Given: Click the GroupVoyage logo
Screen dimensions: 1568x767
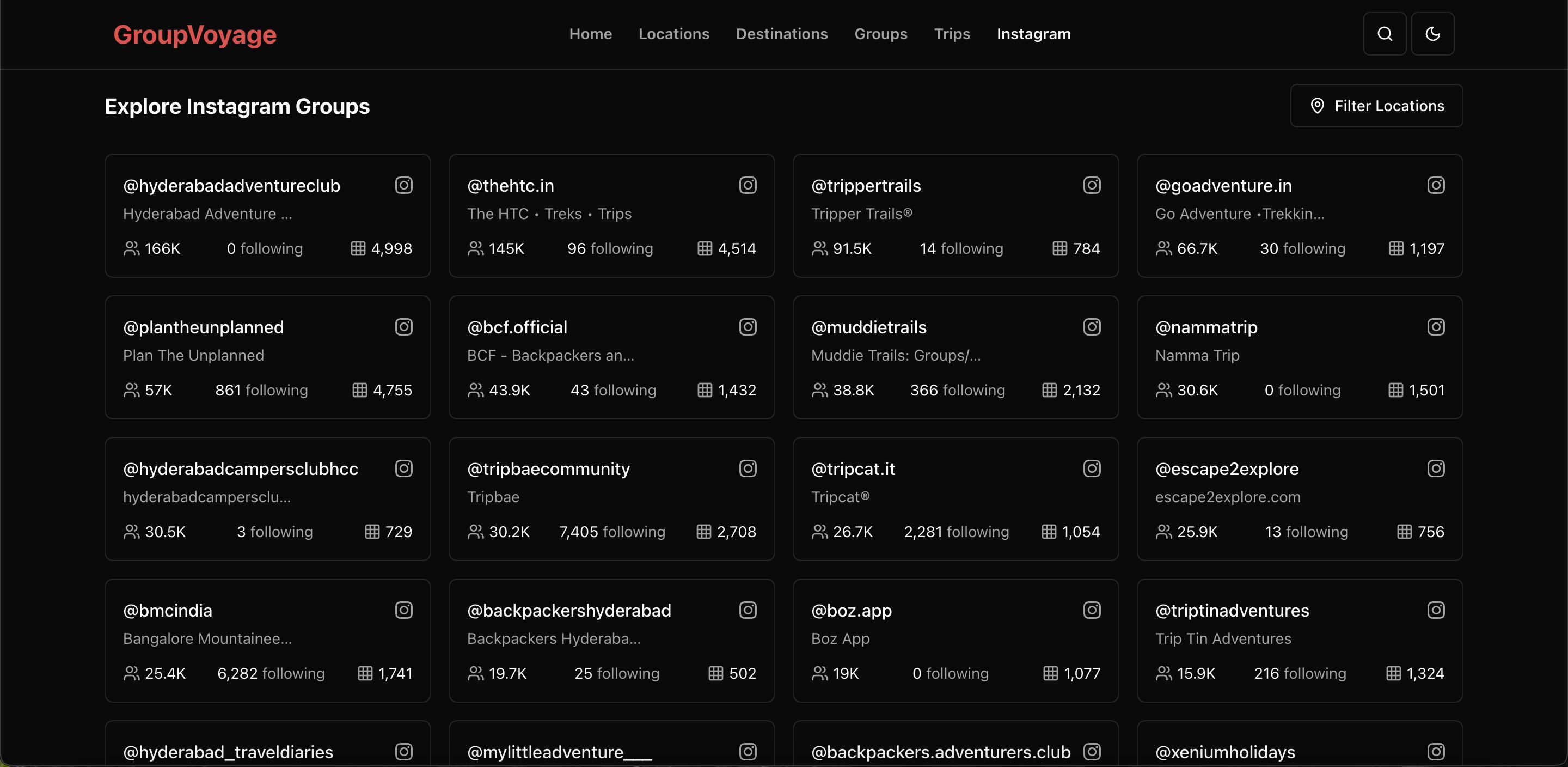Looking at the screenshot, I should pyautogui.click(x=195, y=35).
